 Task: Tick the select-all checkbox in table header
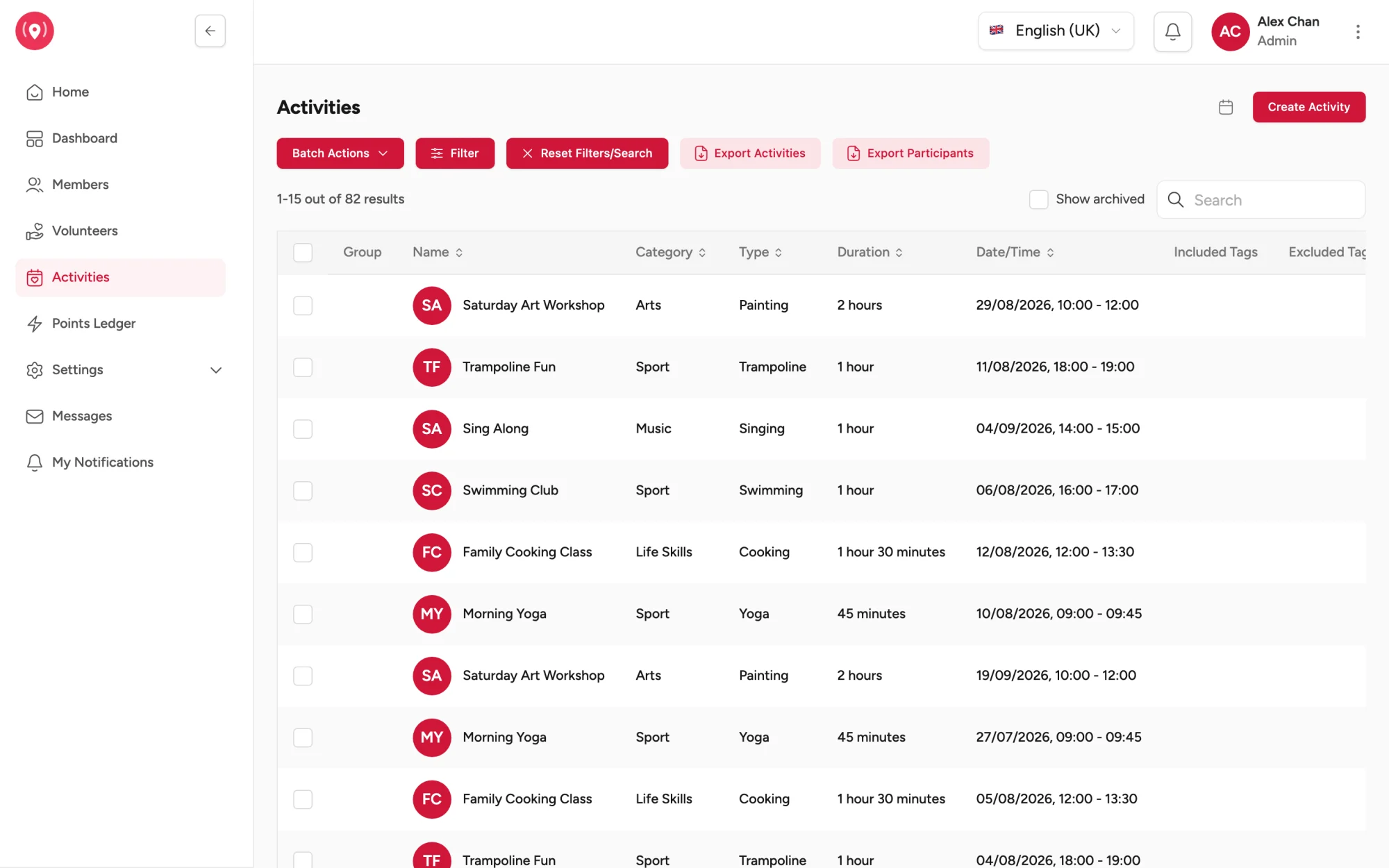(303, 253)
